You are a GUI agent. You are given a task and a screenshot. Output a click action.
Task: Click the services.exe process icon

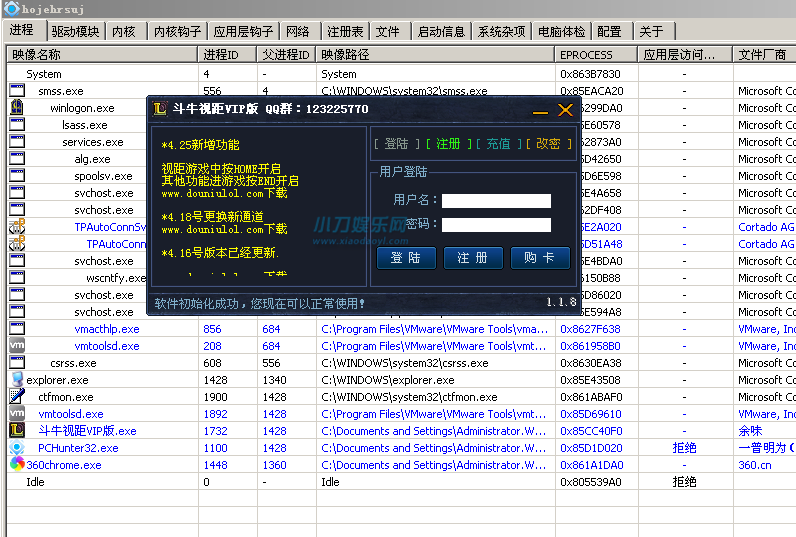coord(17,141)
